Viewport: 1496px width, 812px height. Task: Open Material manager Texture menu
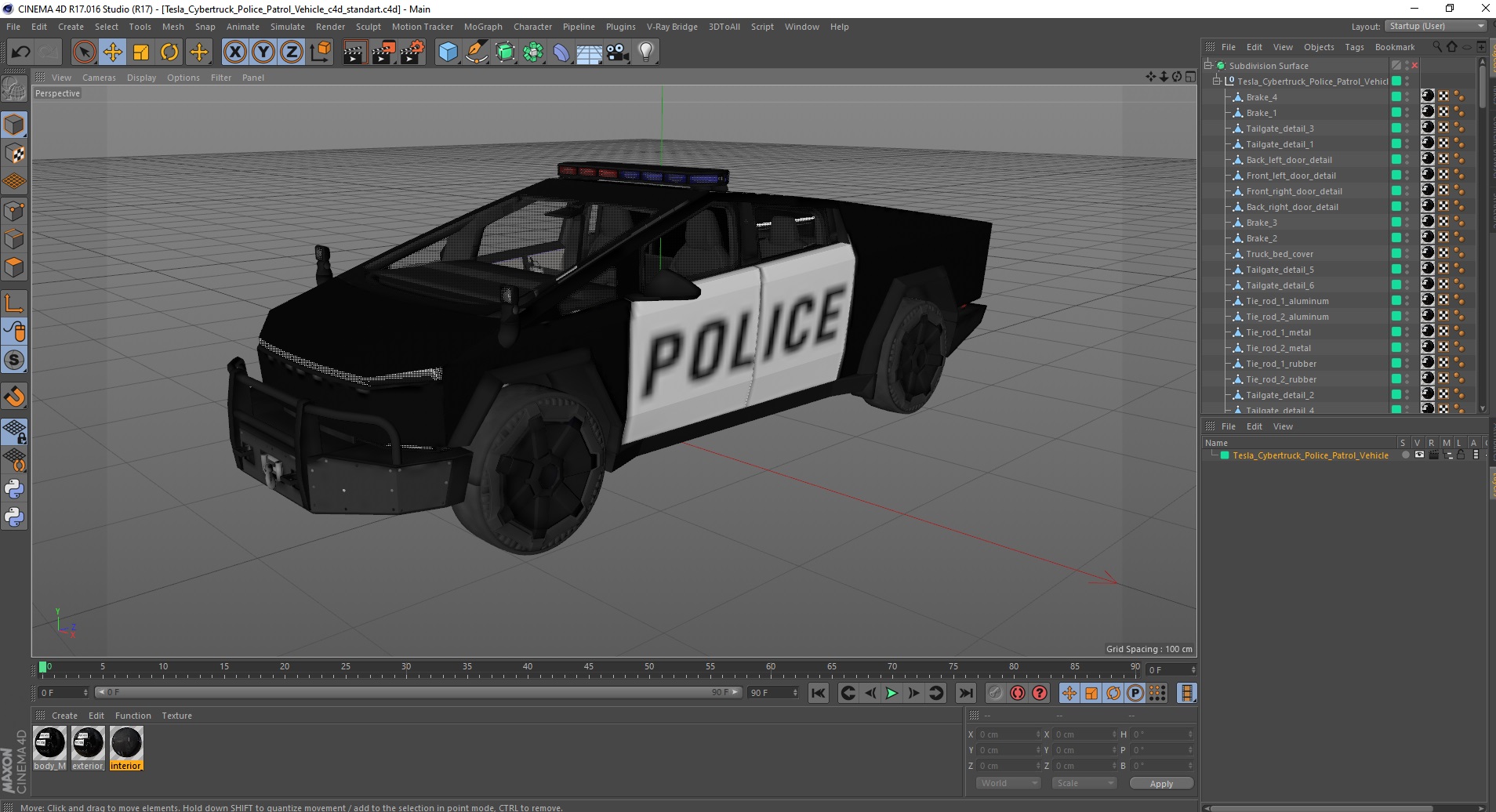point(176,716)
